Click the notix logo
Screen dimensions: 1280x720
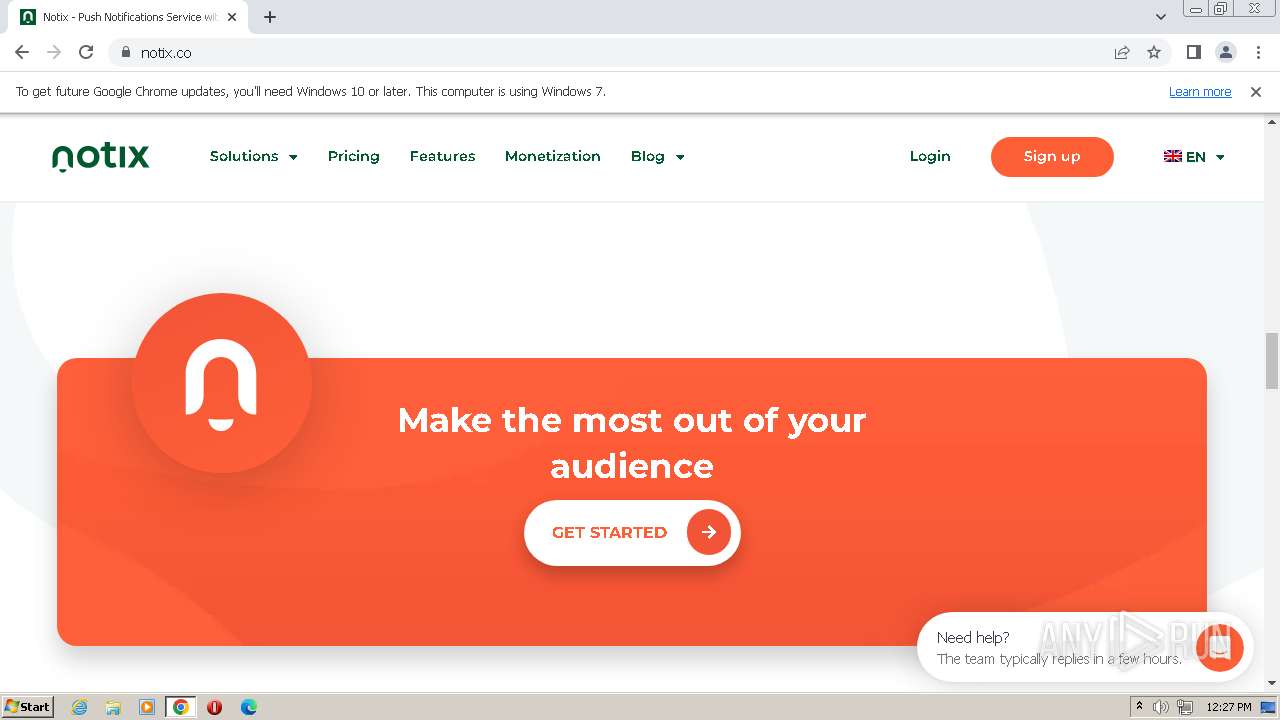pos(101,157)
